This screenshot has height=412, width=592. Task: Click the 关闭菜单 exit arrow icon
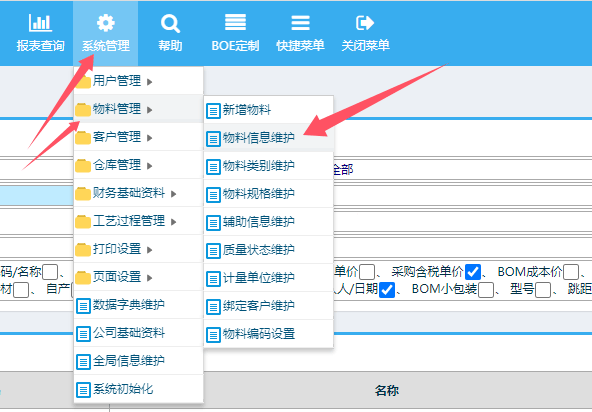[x=365, y=23]
